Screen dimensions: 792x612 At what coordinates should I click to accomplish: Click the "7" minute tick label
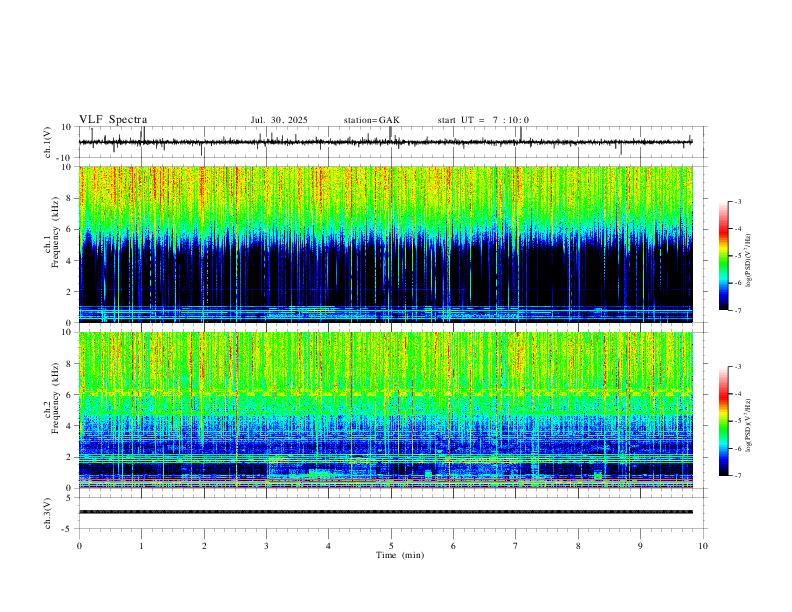pos(516,546)
